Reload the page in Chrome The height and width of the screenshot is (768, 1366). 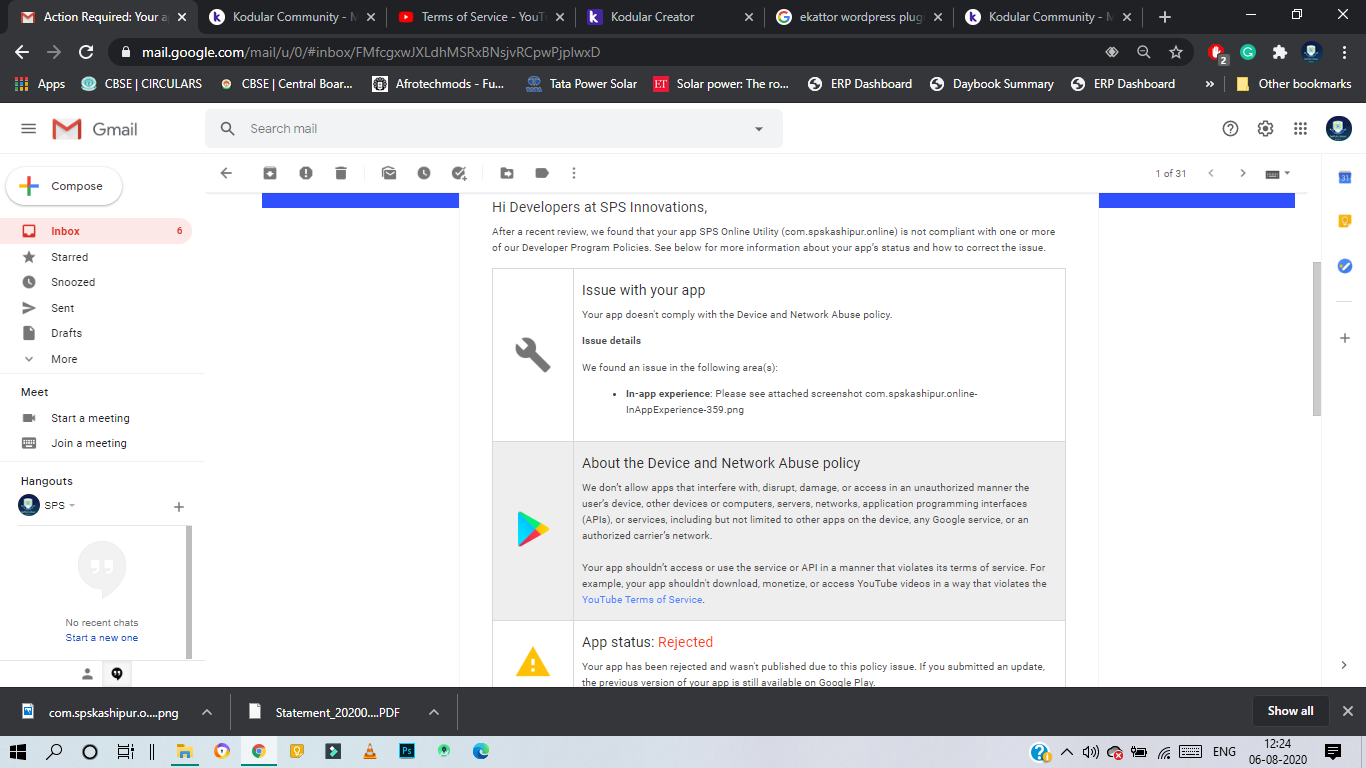86,52
